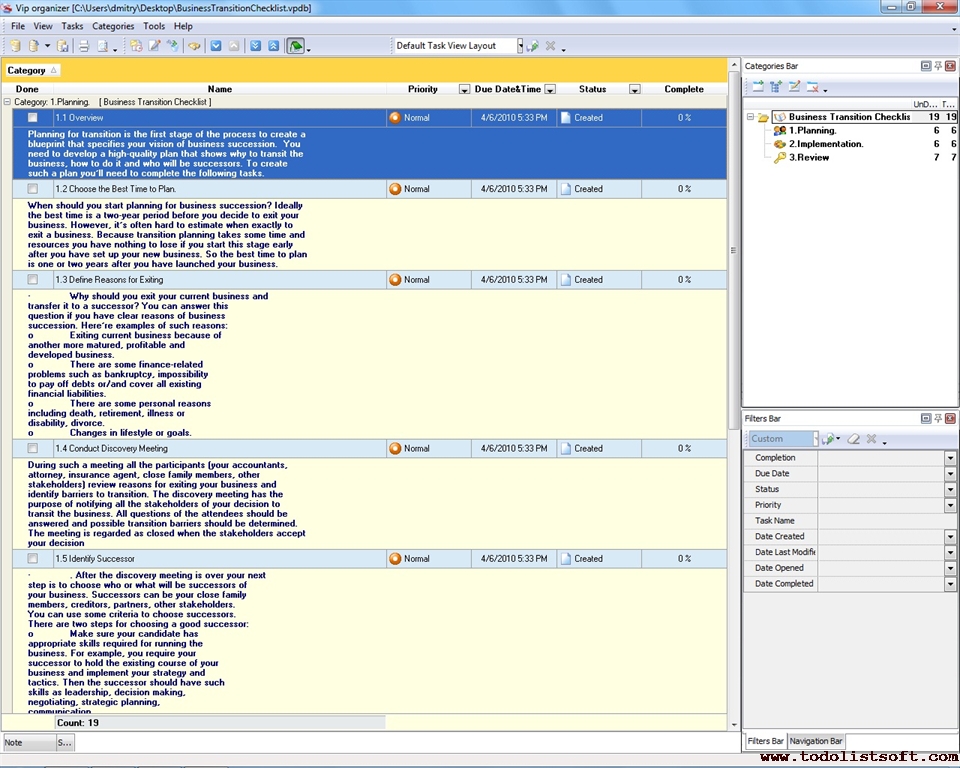The image size is (960, 768).
Task: Open the Completion filter dropdown
Action: (x=950, y=458)
